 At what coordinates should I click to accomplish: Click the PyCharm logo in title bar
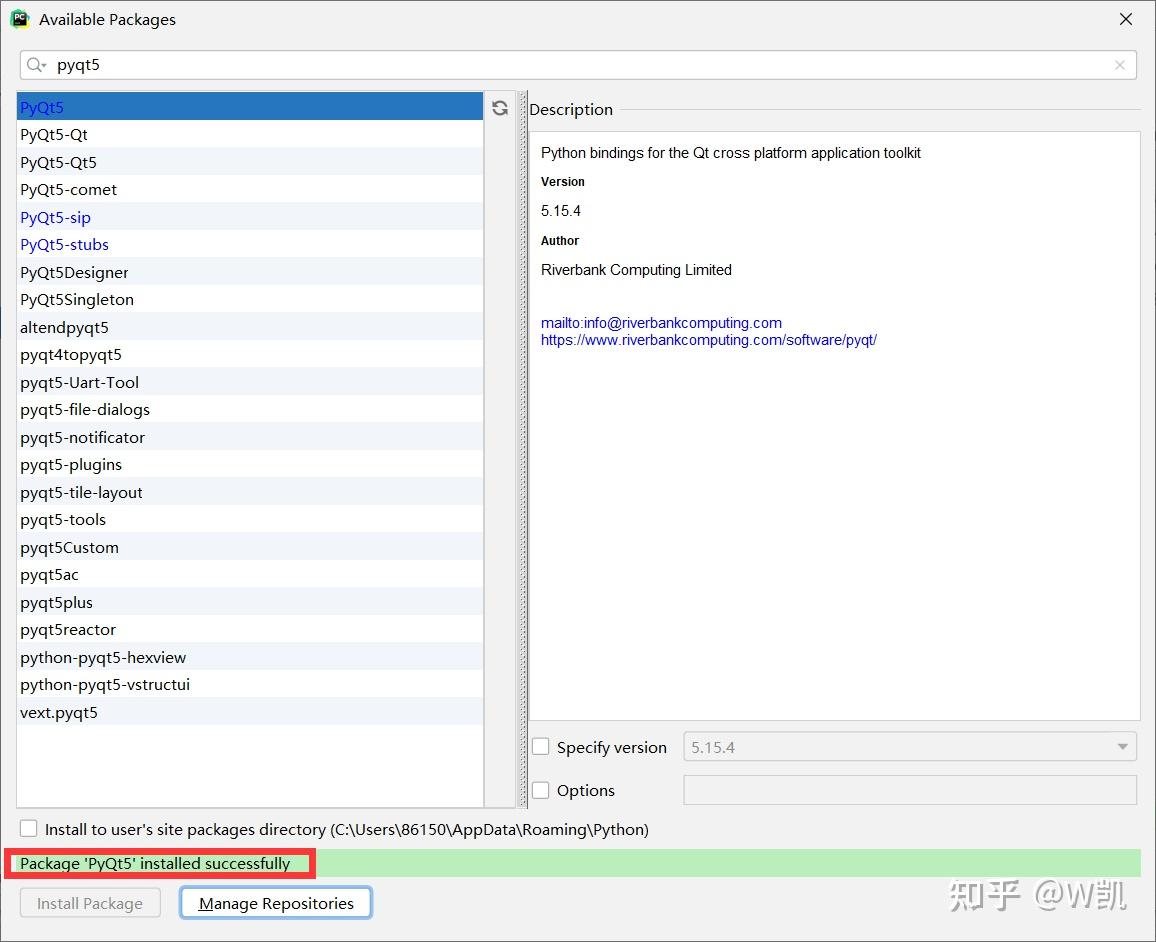click(x=20, y=19)
